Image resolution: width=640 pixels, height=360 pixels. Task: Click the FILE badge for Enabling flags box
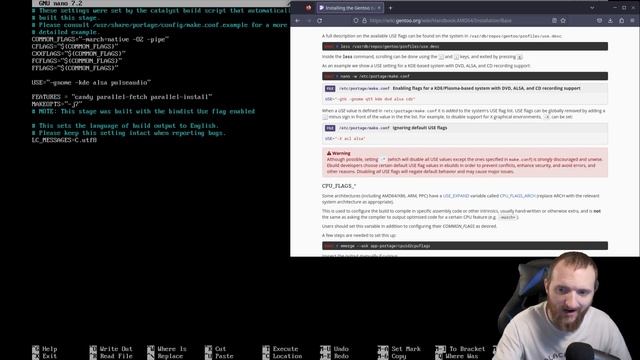point(330,89)
